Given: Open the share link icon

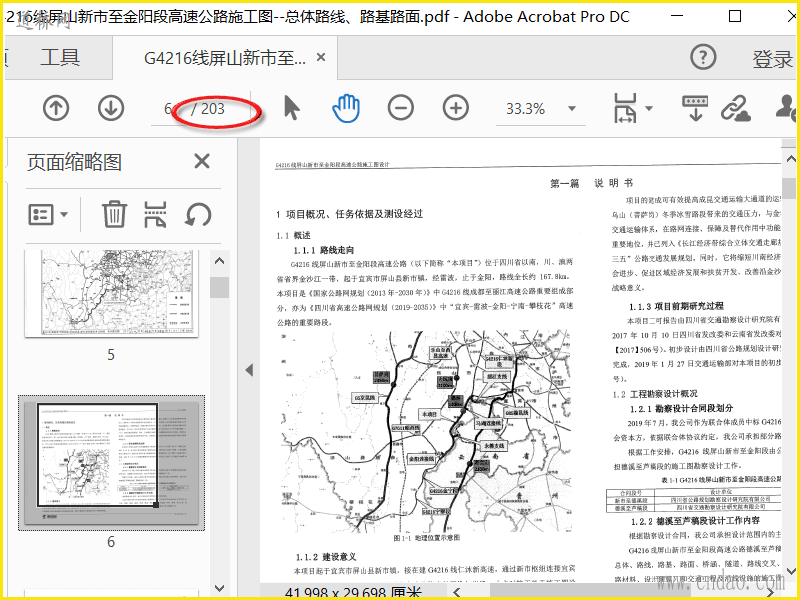Looking at the screenshot, I should pos(736,108).
